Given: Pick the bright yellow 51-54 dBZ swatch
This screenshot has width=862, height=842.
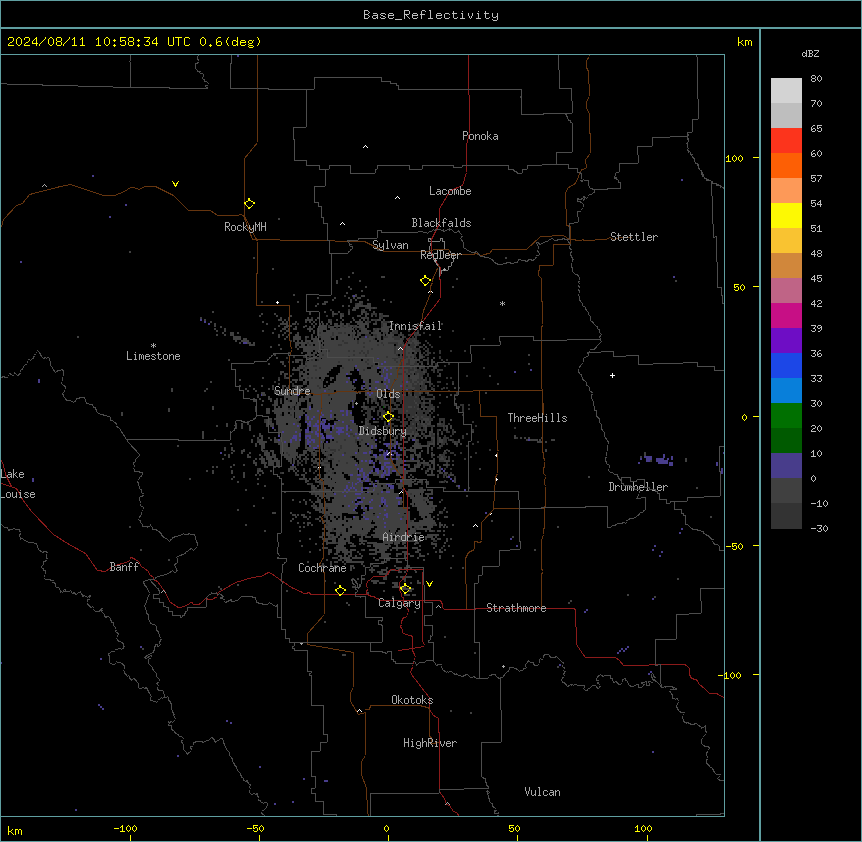Looking at the screenshot, I should pos(786,215).
